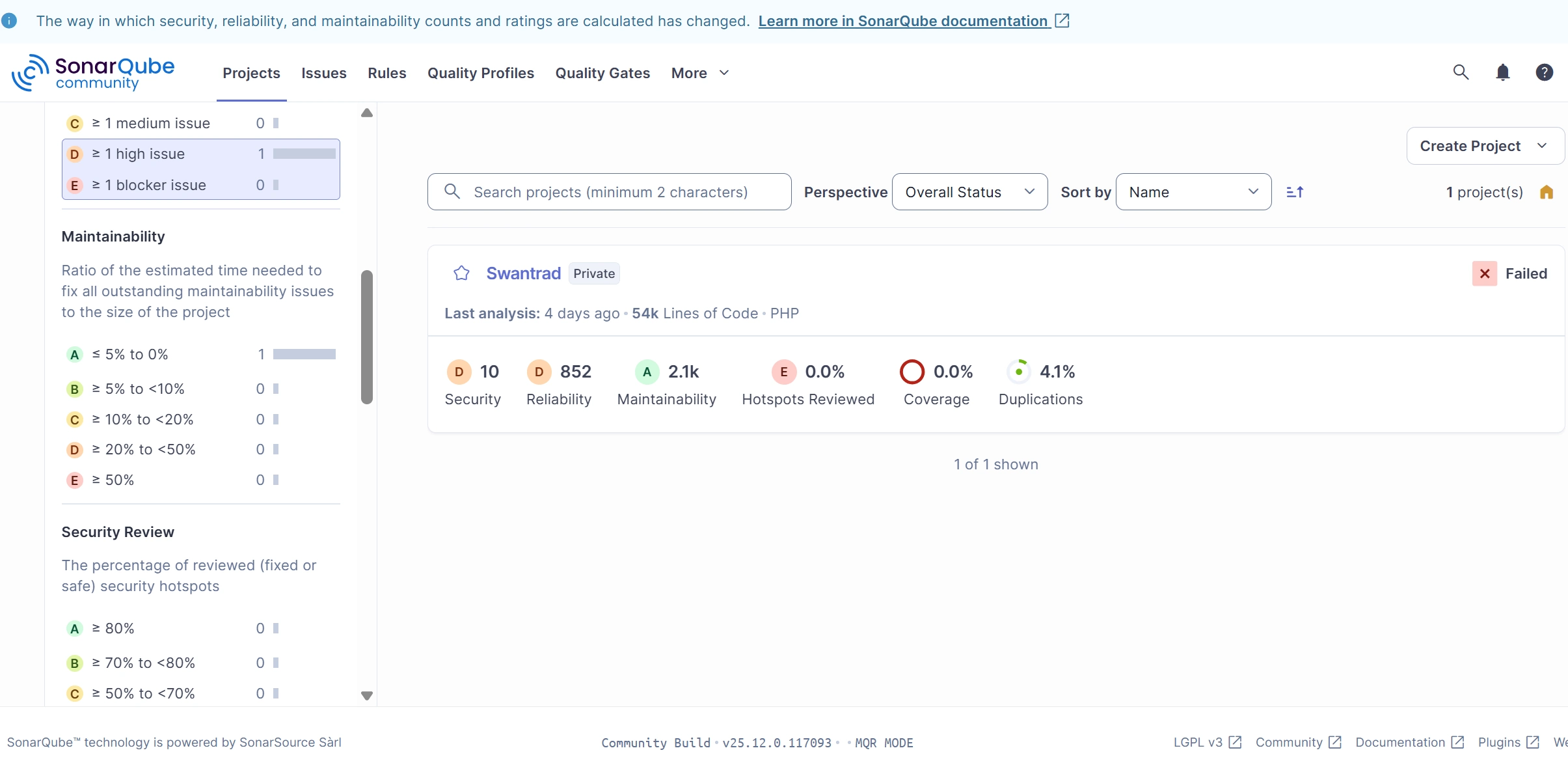Open the Sort by Name dropdown
Image resolution: width=1568 pixels, height=774 pixels.
[x=1193, y=191]
